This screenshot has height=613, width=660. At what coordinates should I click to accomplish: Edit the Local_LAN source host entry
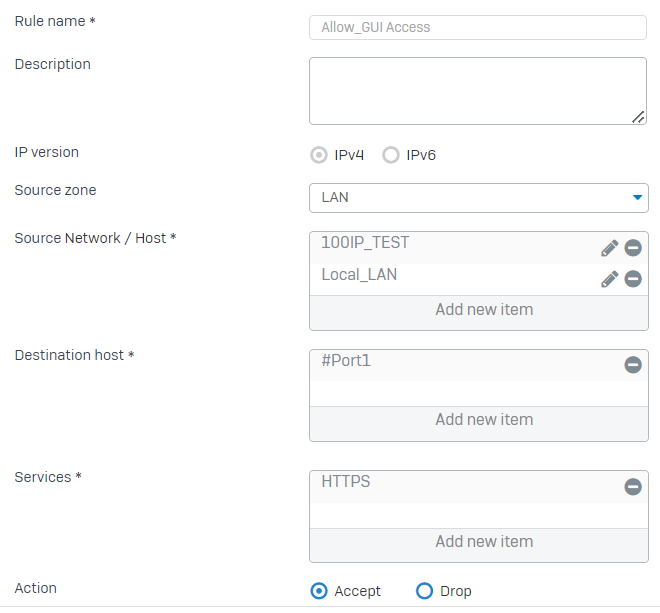609,279
